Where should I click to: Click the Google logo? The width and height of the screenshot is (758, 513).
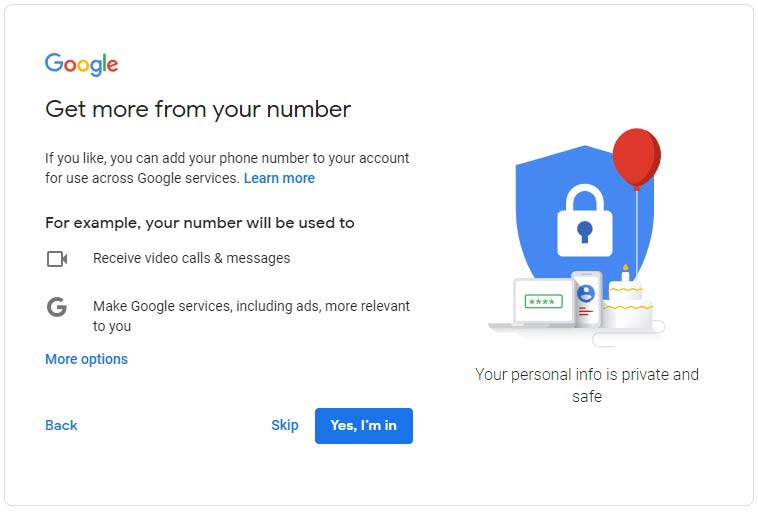(81, 64)
